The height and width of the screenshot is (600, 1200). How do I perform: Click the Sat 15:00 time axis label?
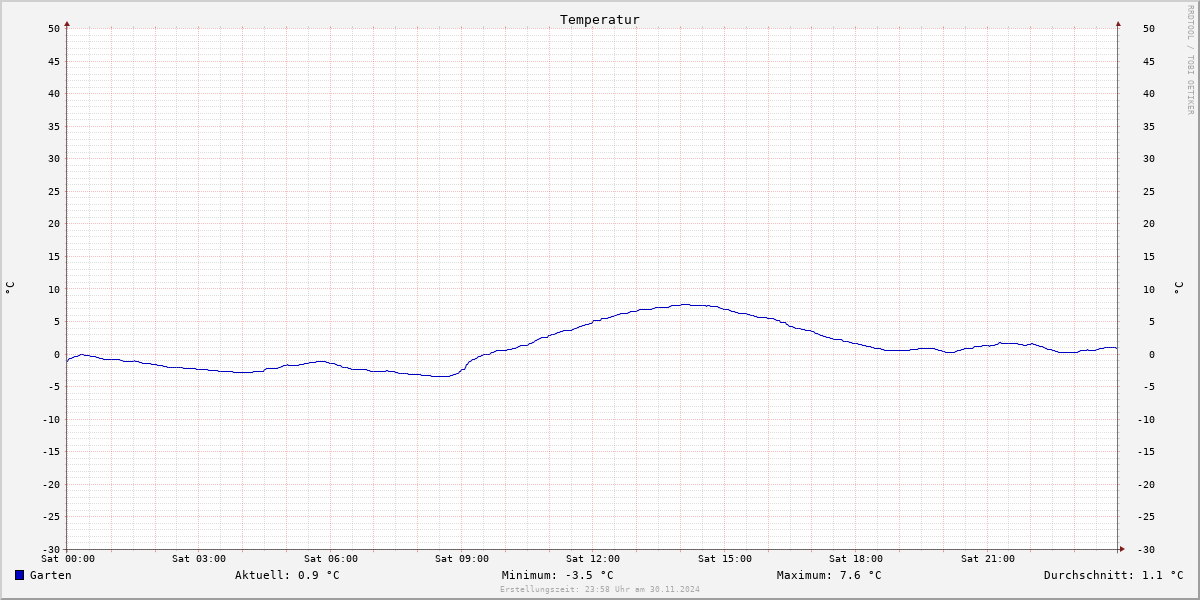[725, 559]
